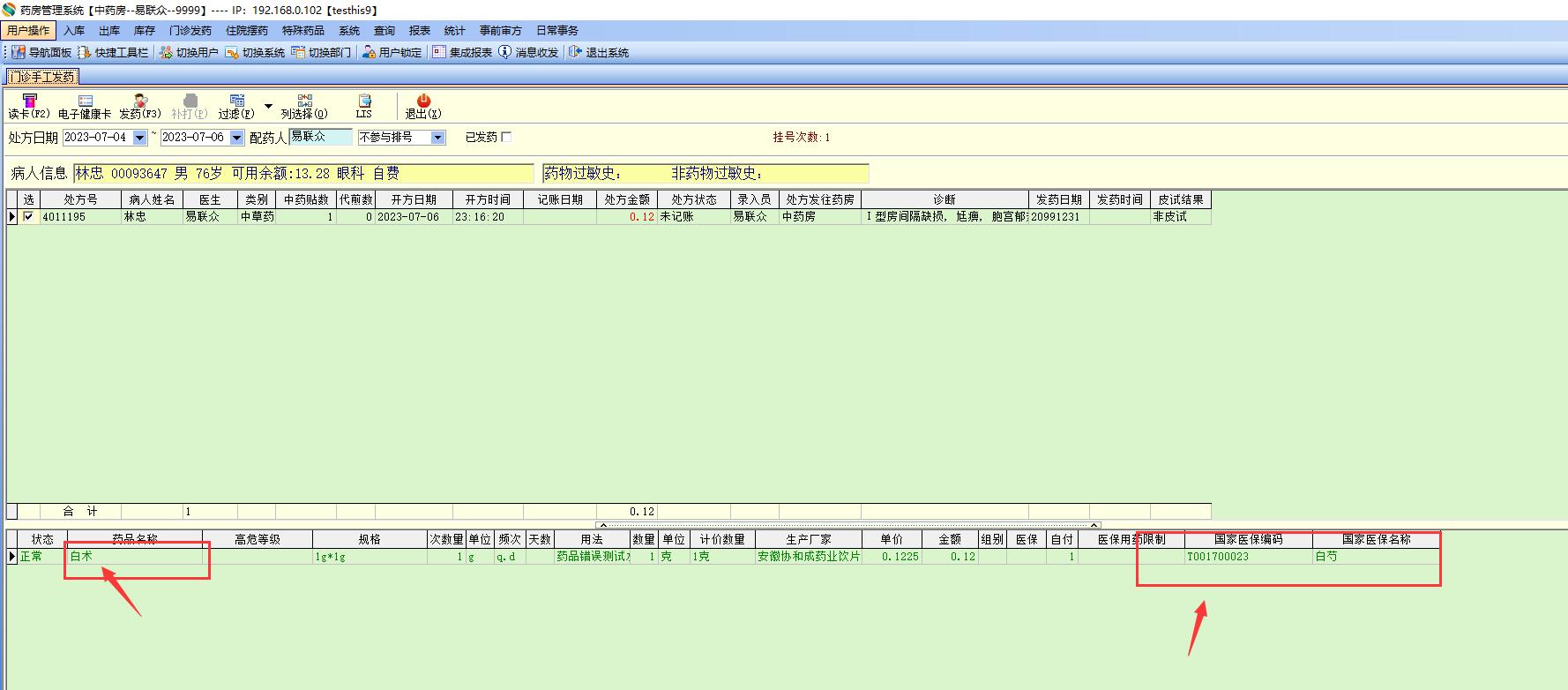Click the manufacturer cell 安徽协和成药业饮片
The image size is (1568, 690).
pos(809,557)
